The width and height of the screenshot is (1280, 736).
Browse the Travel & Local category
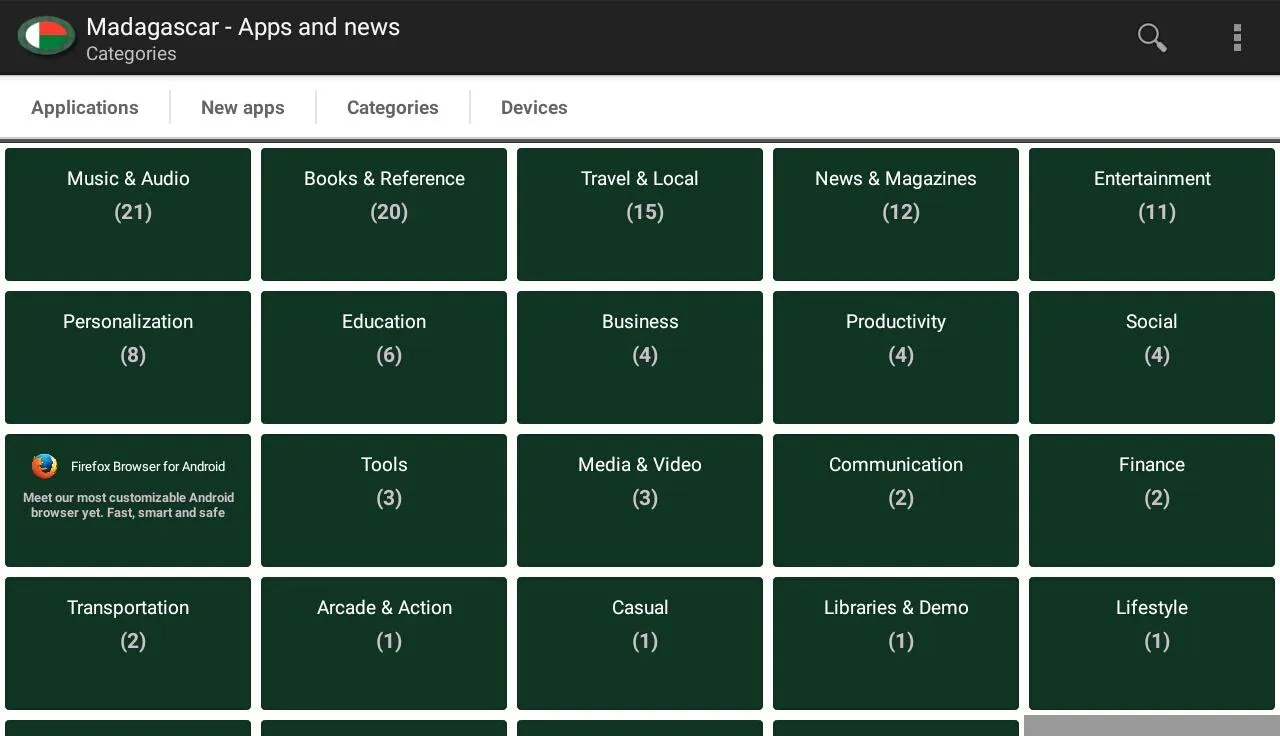(640, 214)
